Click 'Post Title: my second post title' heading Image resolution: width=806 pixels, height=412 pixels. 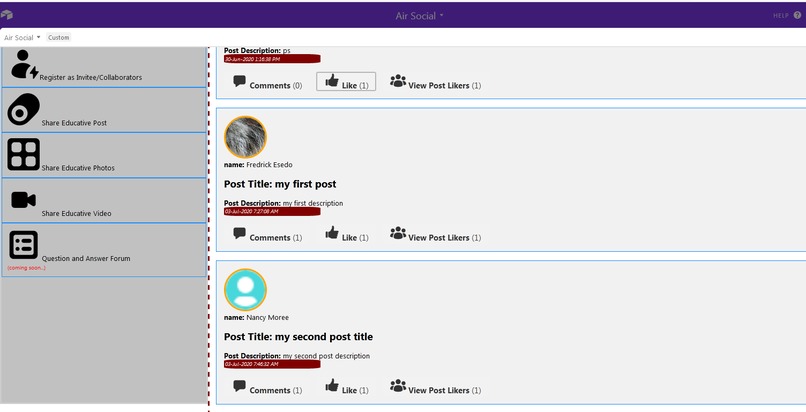coord(298,337)
